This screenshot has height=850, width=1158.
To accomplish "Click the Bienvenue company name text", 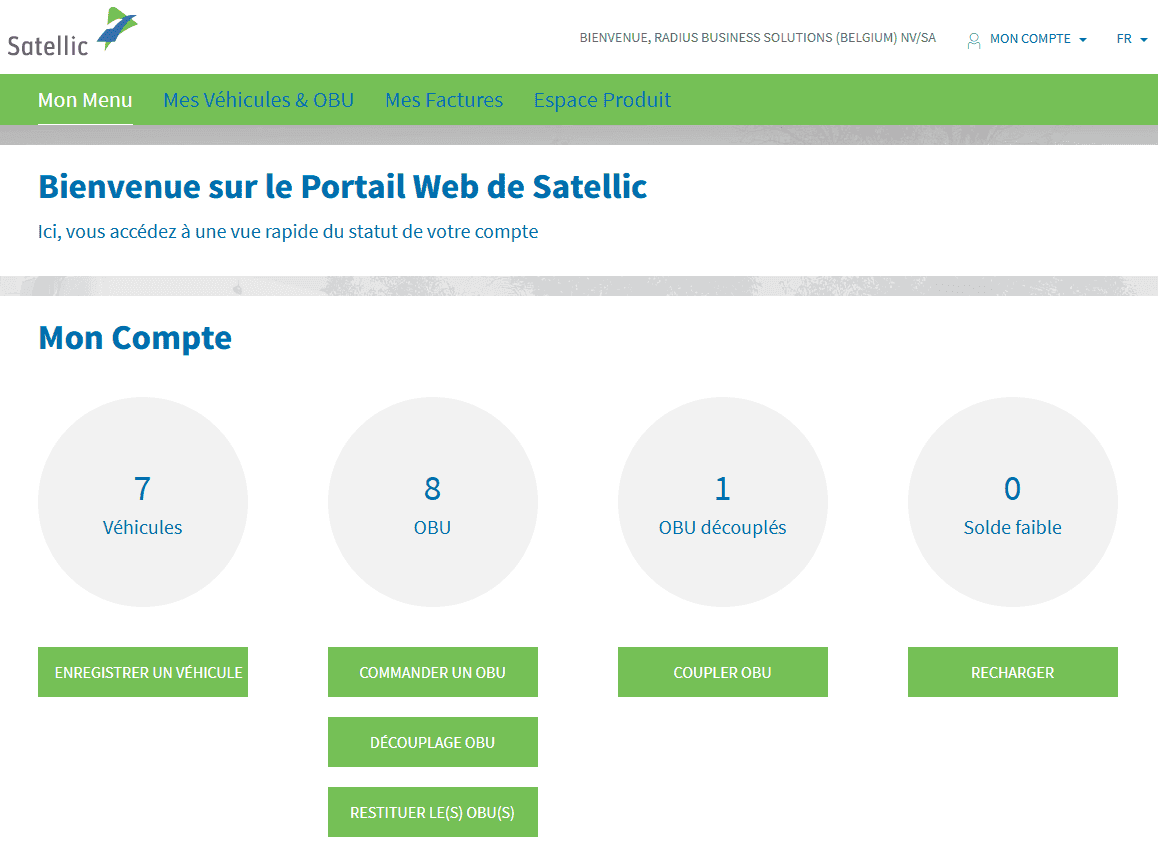I will 757,38.
